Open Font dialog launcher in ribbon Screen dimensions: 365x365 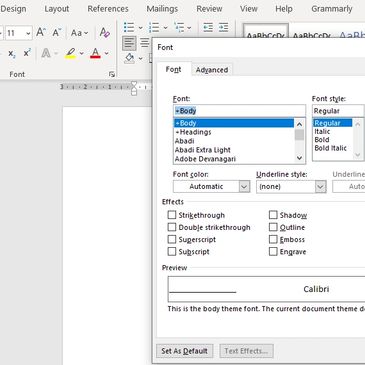112,75
